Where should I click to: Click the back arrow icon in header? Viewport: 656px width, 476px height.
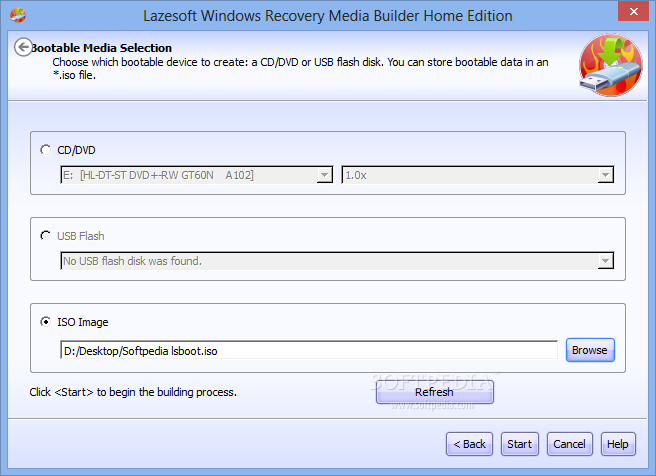[23, 47]
